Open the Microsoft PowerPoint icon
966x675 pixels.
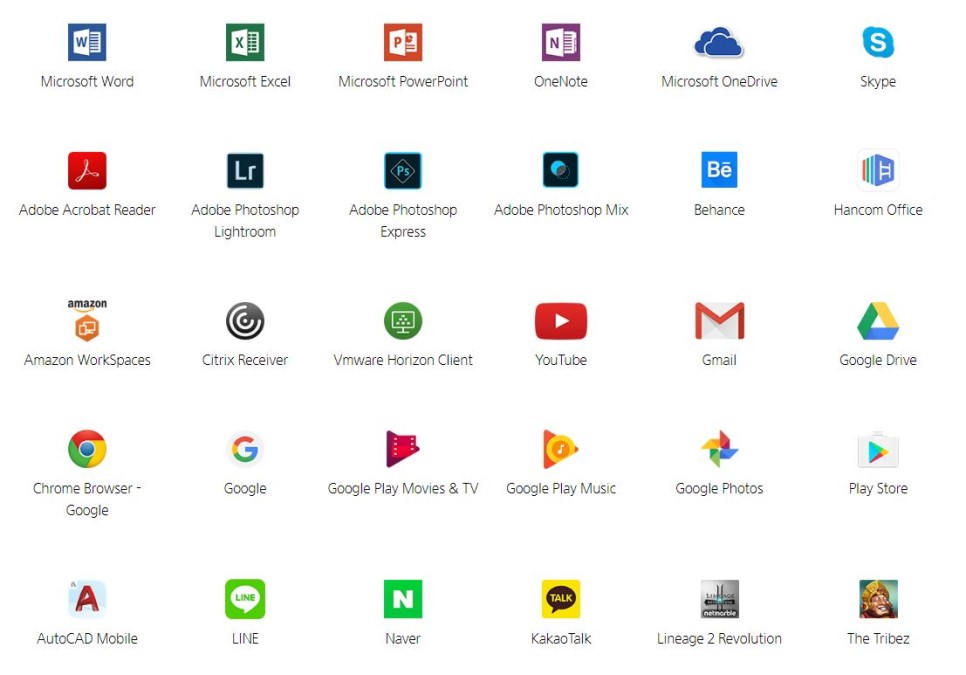pyautogui.click(x=403, y=42)
